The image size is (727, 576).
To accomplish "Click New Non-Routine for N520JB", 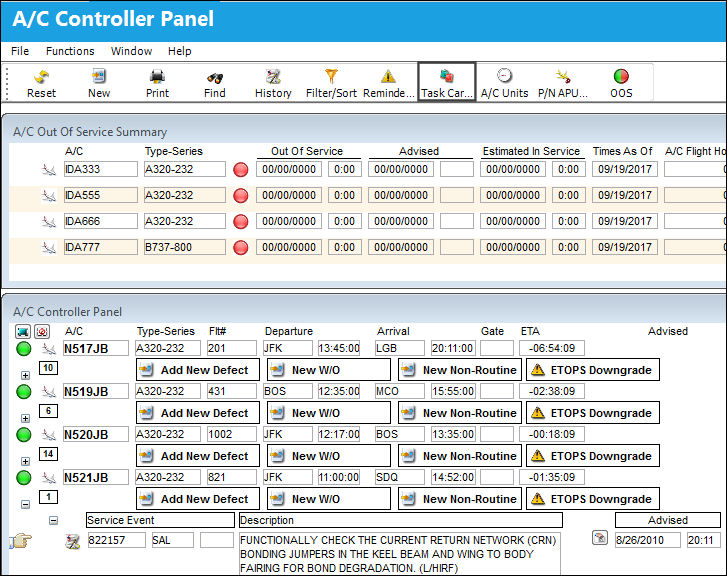I will click(459, 456).
